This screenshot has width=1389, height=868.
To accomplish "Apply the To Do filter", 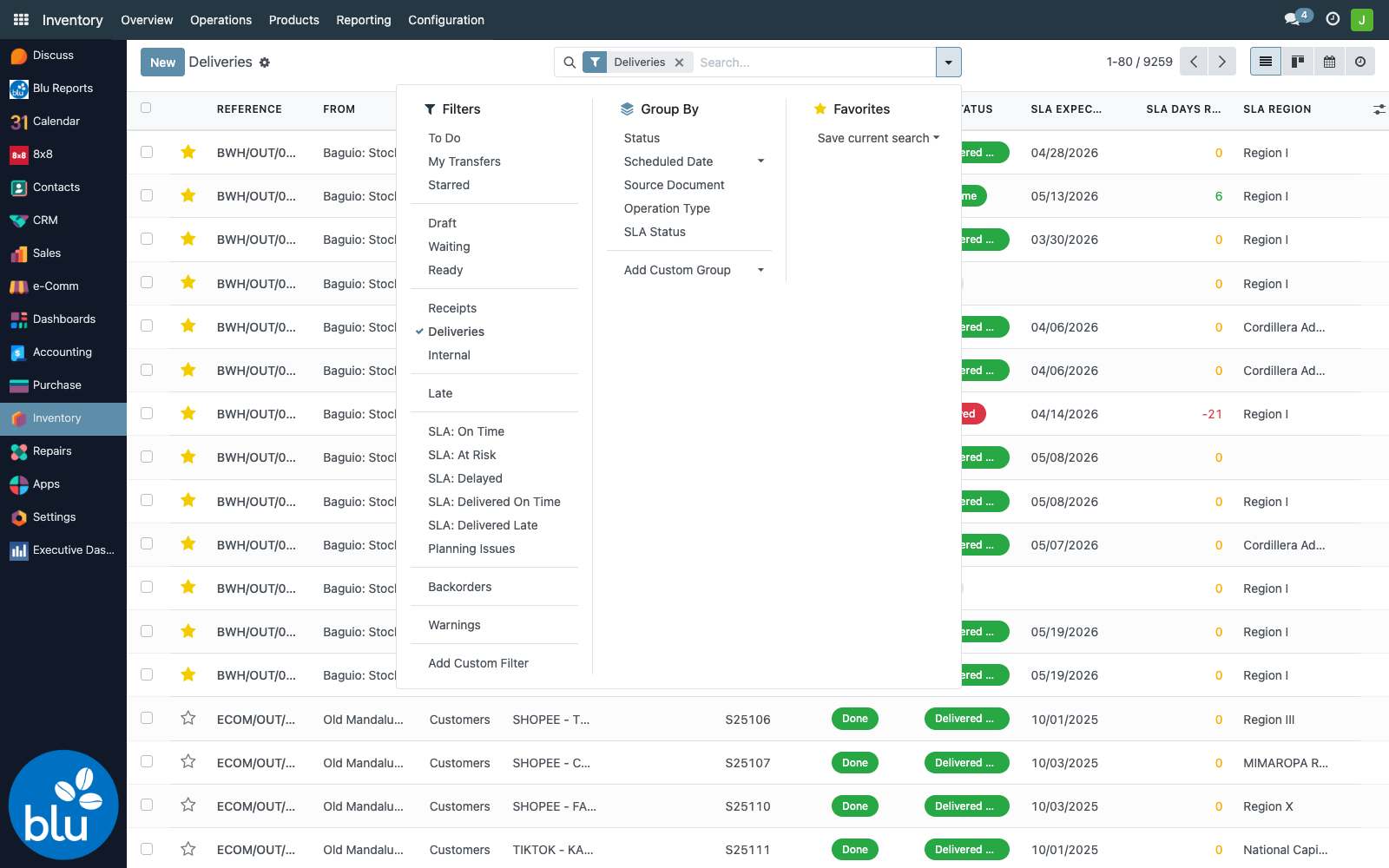I will [444, 138].
